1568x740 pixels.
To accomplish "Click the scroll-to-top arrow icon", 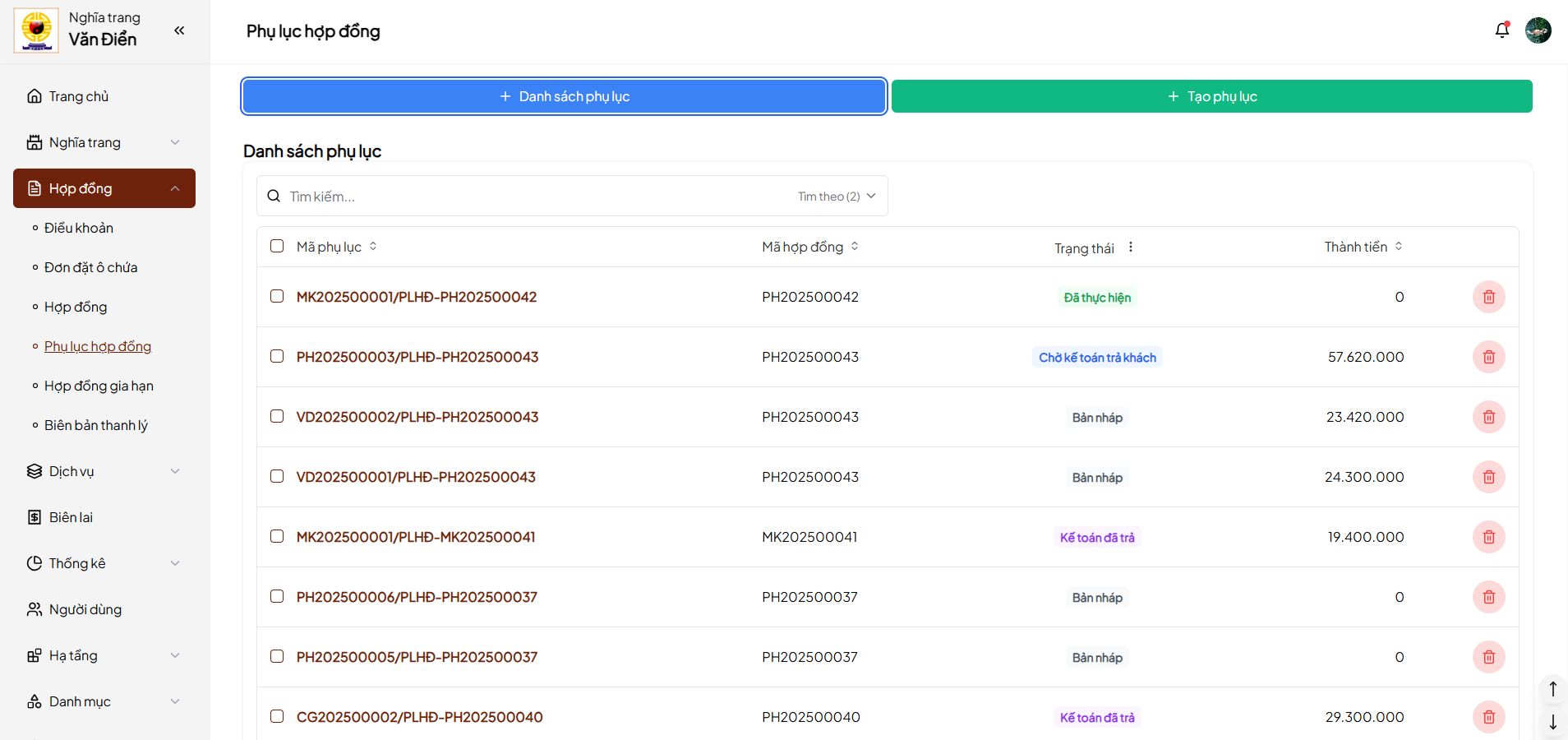I will 1552,688.
